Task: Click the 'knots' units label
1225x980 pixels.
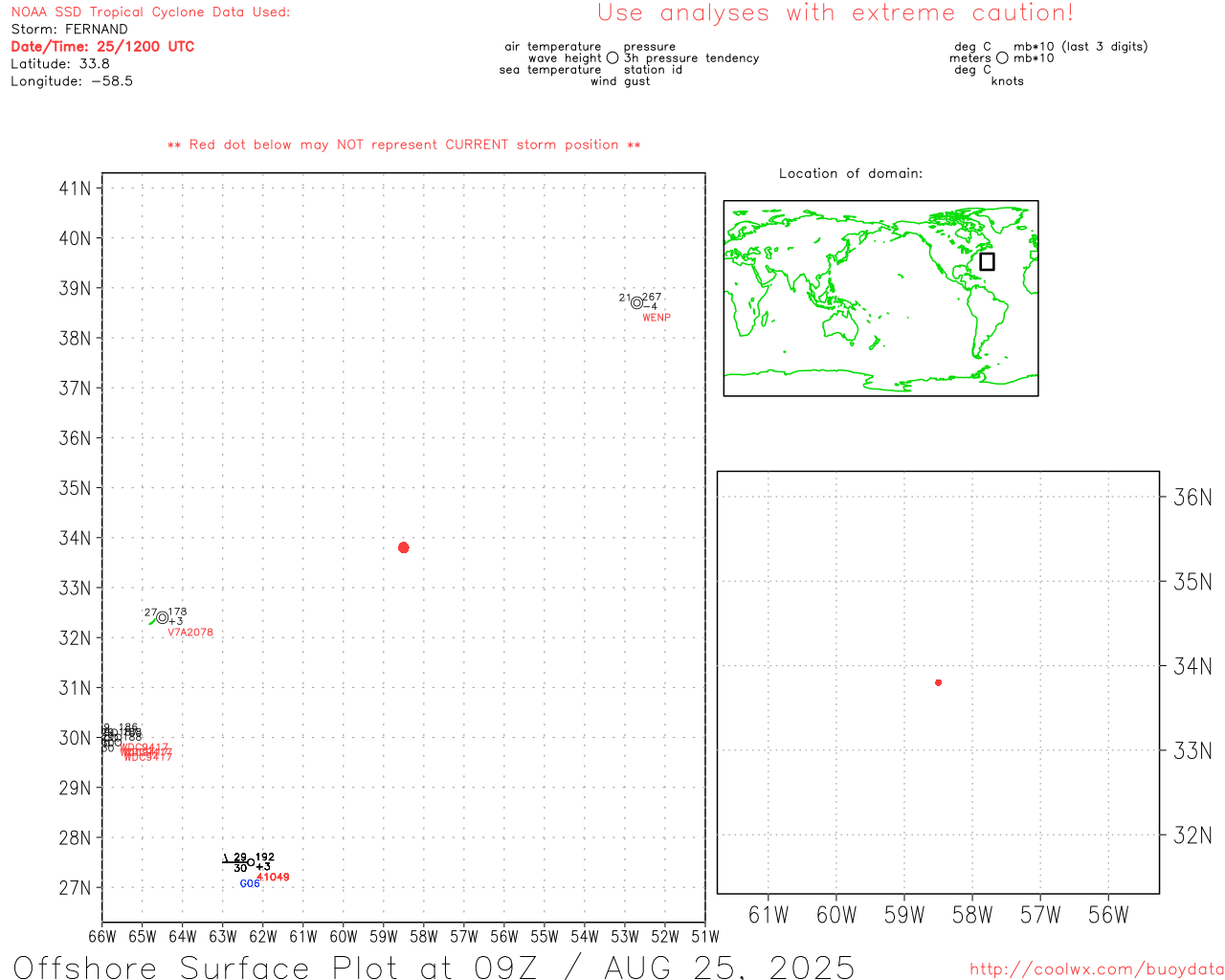Action: (1008, 80)
